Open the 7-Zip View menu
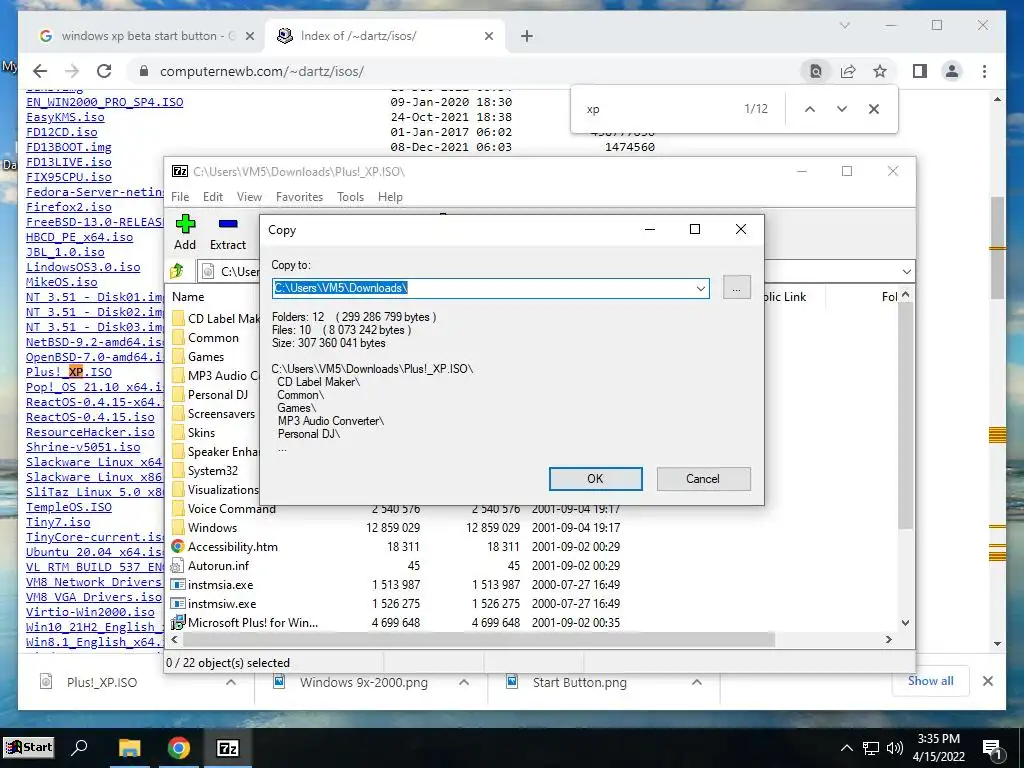 (249, 197)
